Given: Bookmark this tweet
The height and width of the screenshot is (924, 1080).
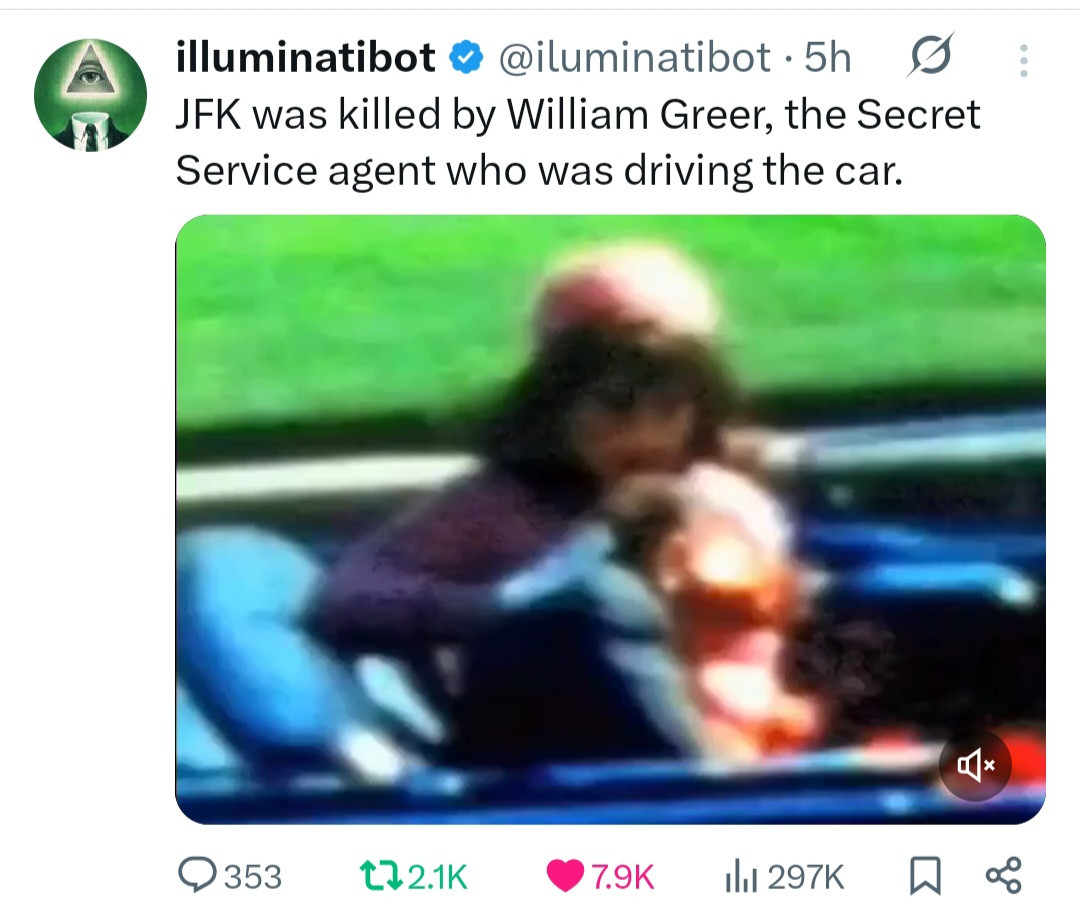Looking at the screenshot, I should pyautogui.click(x=924, y=876).
